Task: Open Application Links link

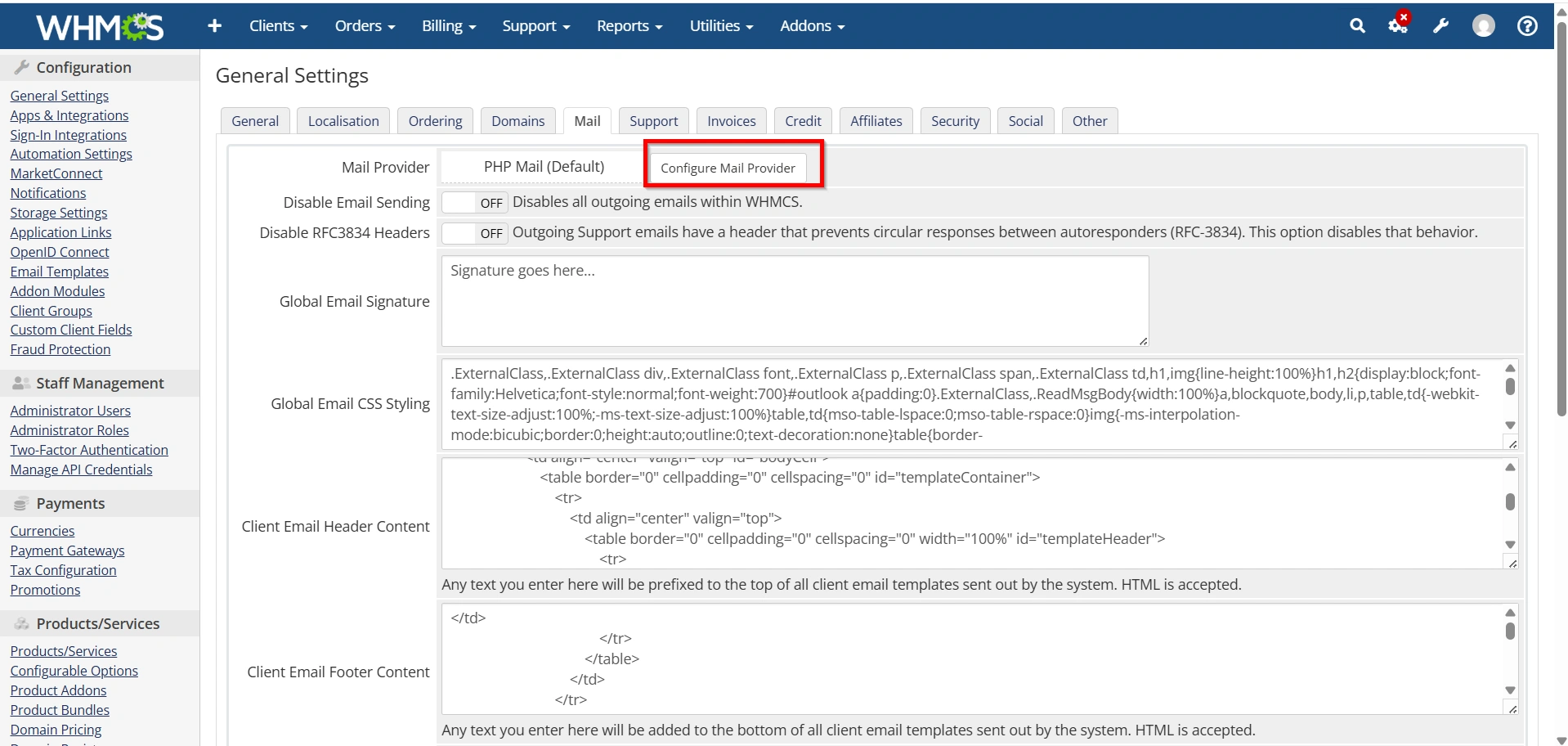Action: tap(60, 232)
